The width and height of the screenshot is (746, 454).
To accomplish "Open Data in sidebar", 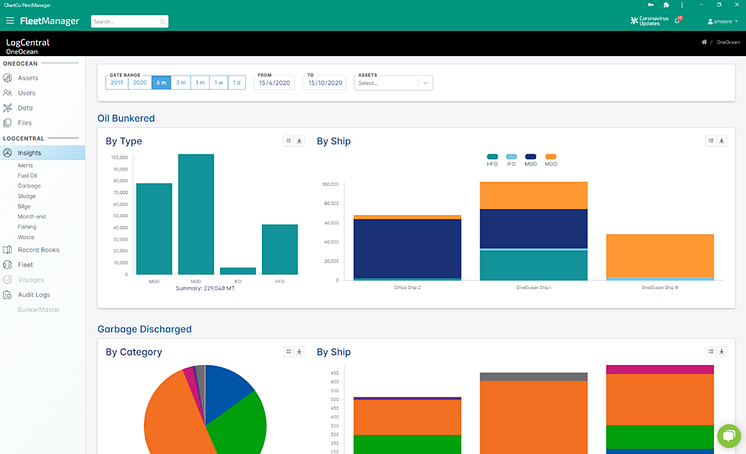I will tap(25, 108).
